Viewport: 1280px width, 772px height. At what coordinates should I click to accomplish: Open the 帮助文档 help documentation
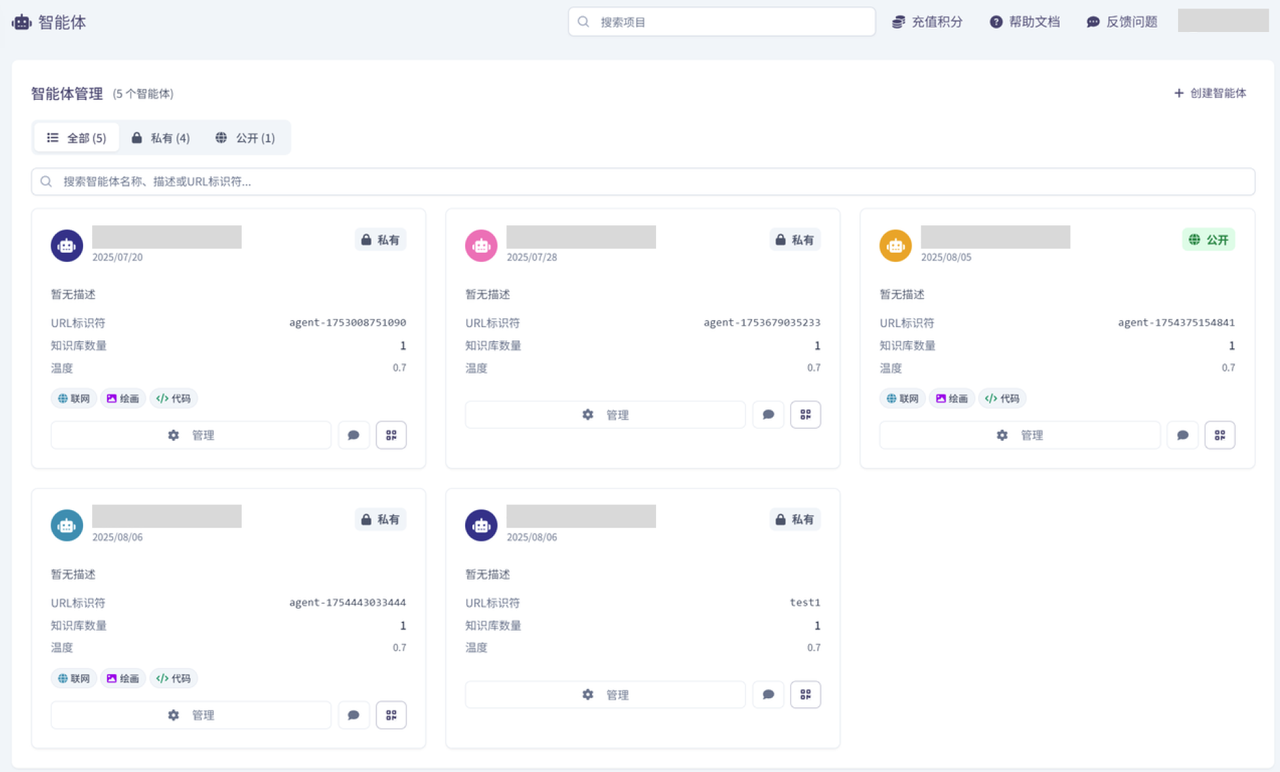1024,20
